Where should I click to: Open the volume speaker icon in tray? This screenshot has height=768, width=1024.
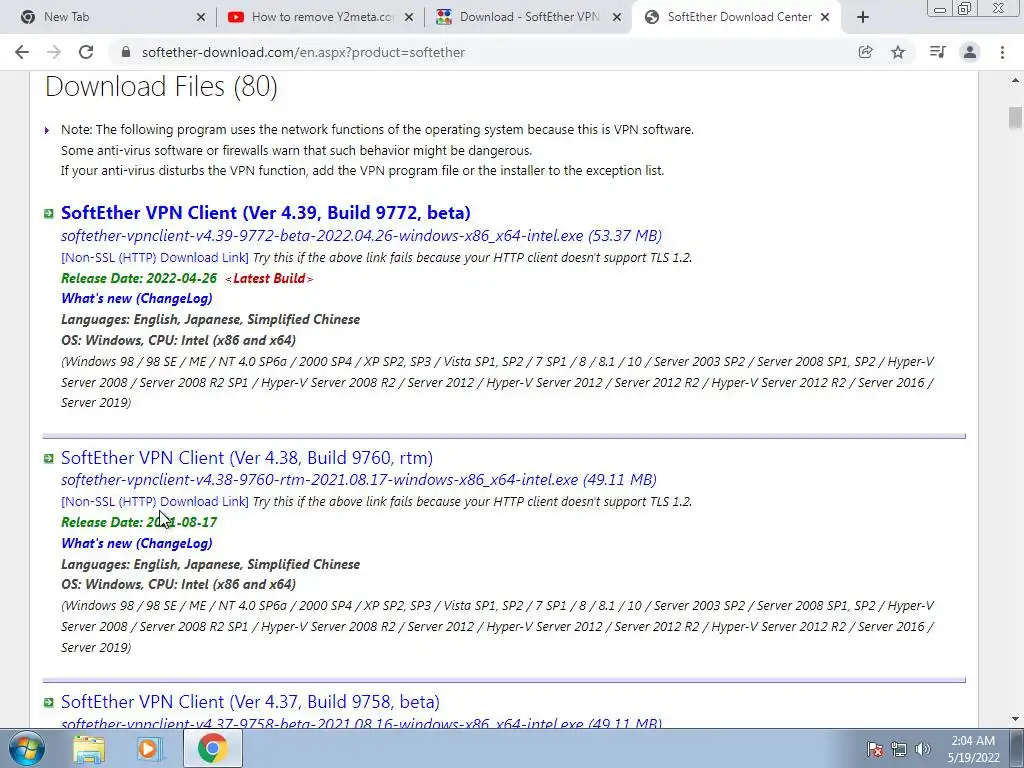coord(923,749)
